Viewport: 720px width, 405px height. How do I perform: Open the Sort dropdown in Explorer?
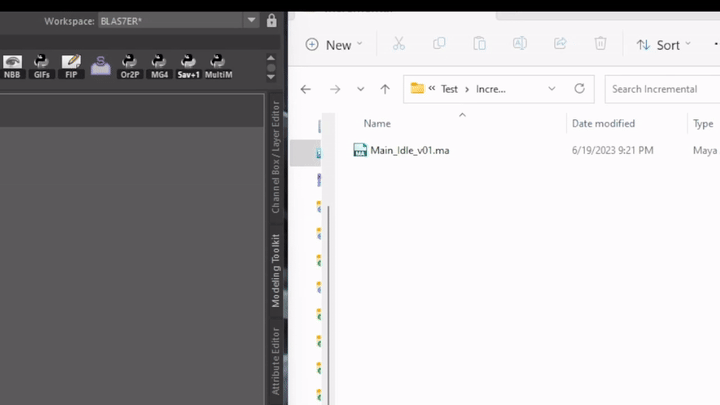pos(663,45)
